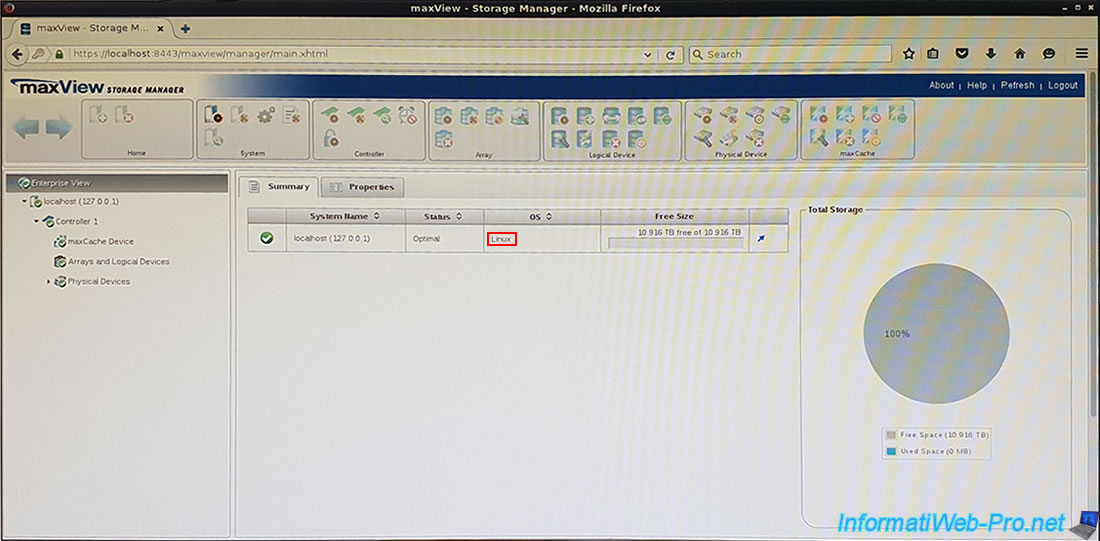This screenshot has width=1100, height=541.
Task: Click the first icon in Logical Device group
Action: pos(560,116)
